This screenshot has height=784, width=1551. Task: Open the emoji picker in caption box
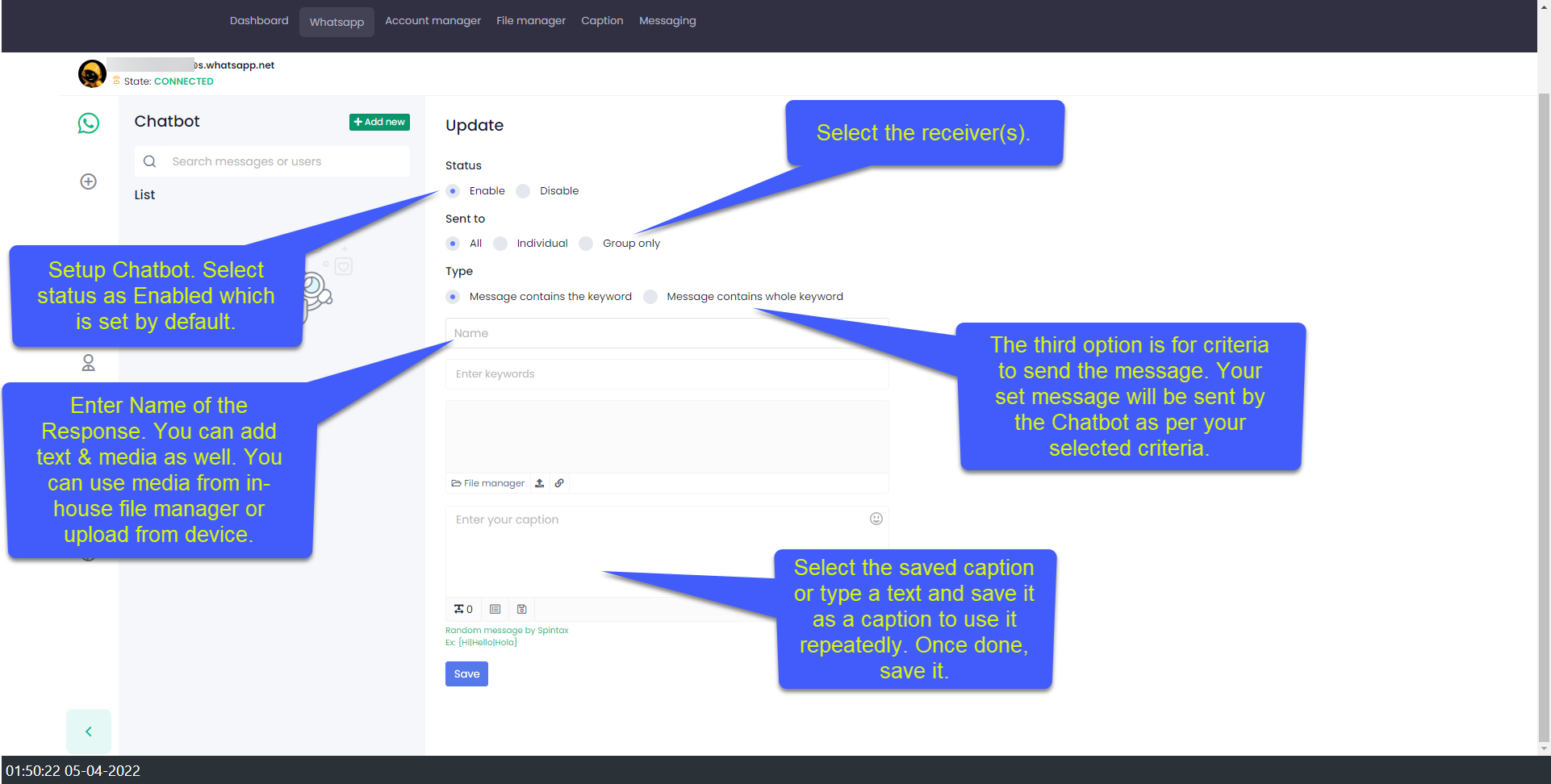point(876,519)
